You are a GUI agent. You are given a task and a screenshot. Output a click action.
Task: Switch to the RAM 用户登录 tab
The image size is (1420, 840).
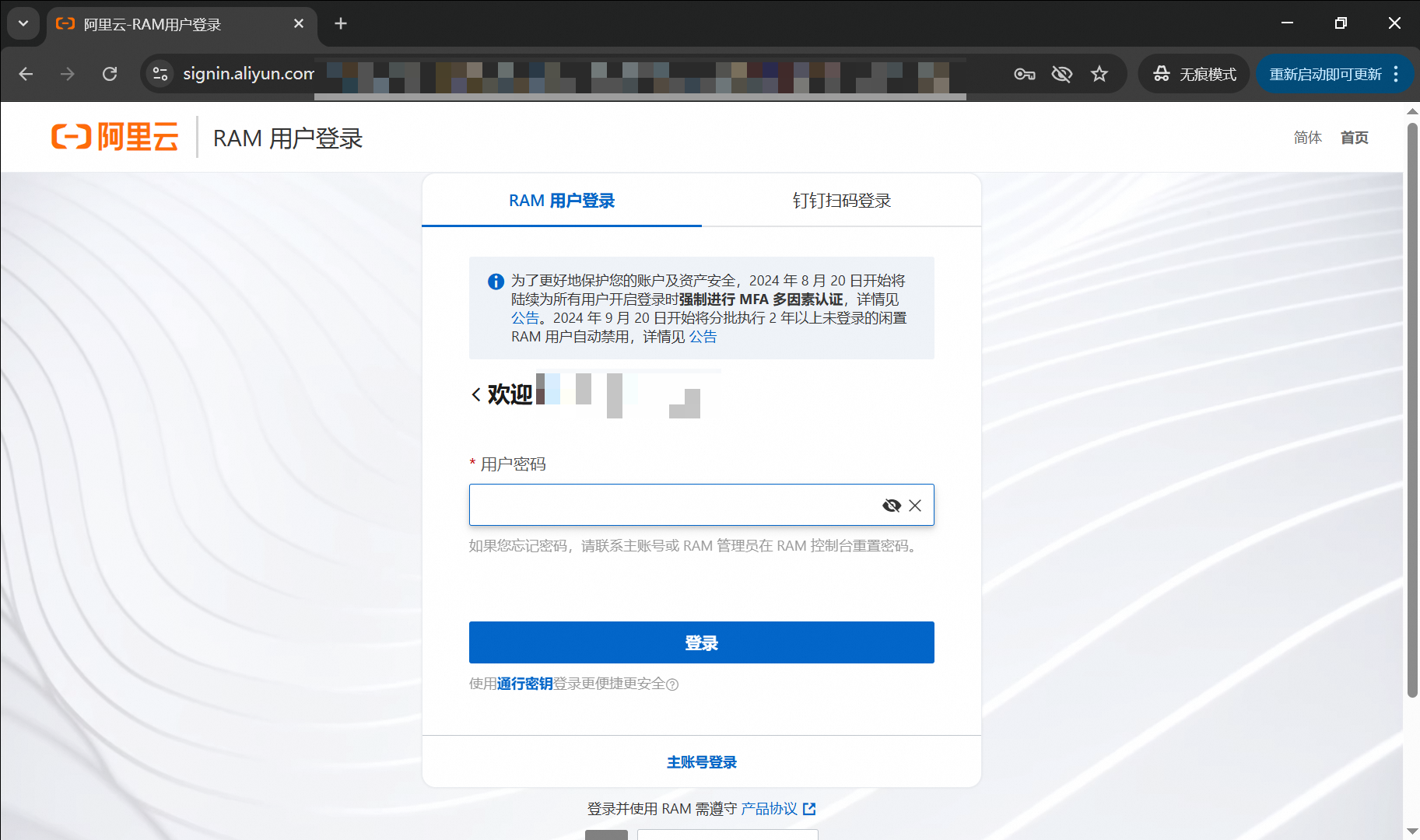[x=562, y=201]
